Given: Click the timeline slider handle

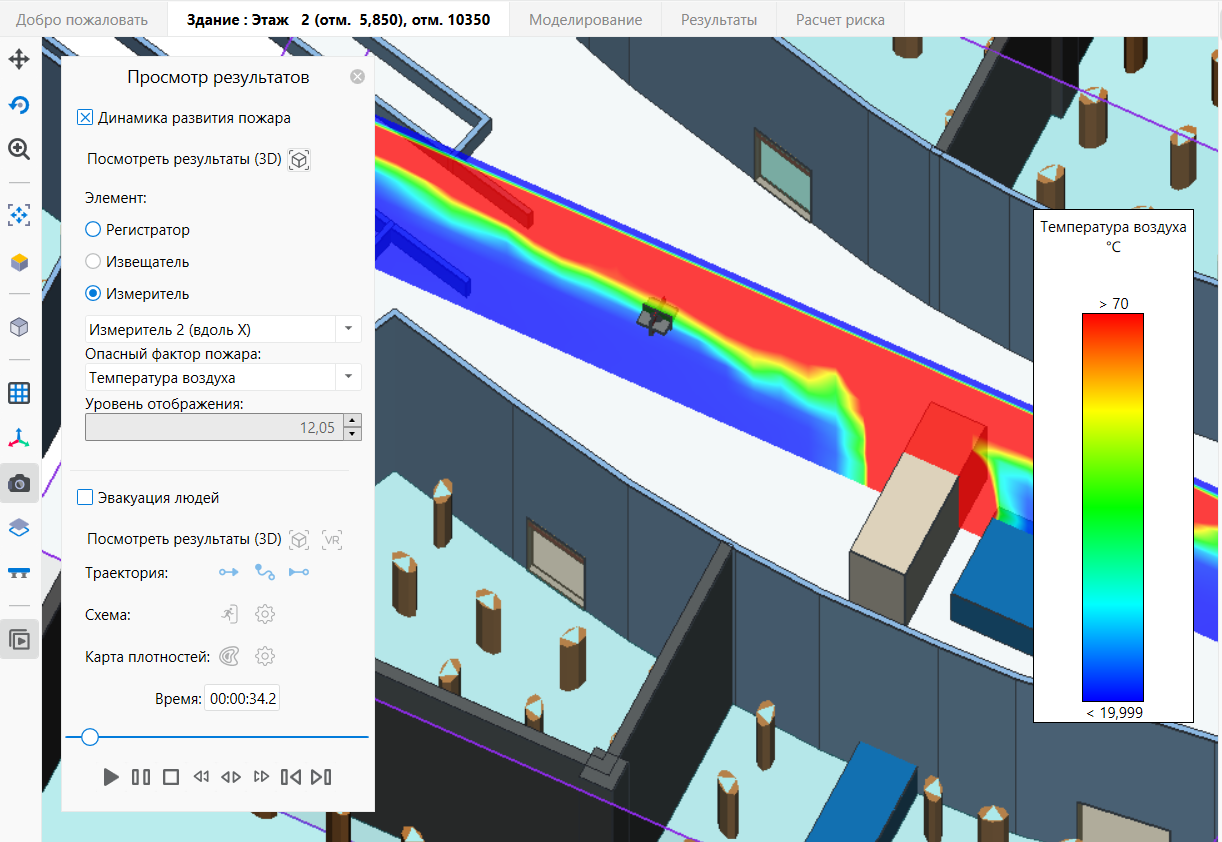Looking at the screenshot, I should (x=90, y=737).
